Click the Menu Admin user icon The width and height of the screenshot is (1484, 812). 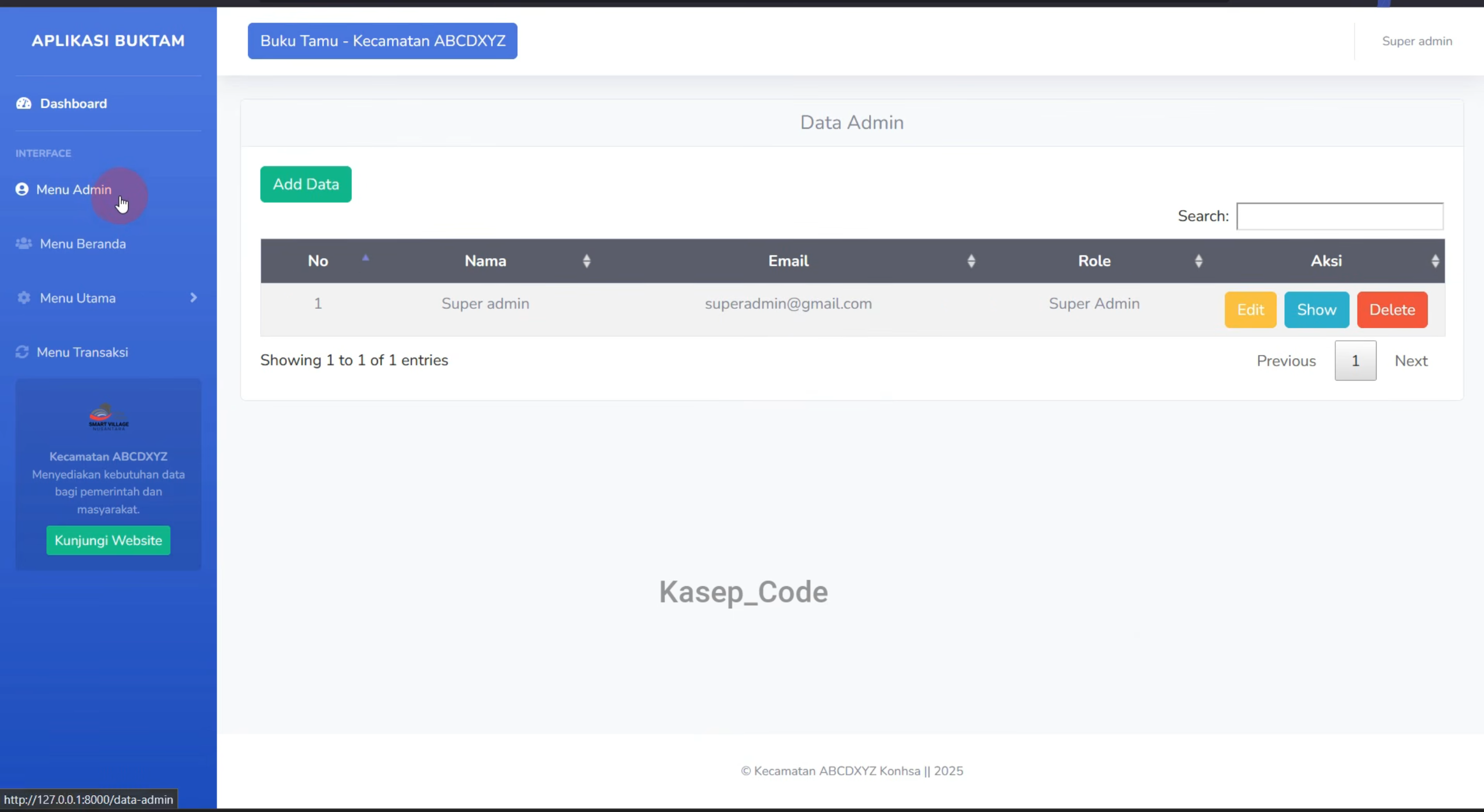tap(22, 189)
